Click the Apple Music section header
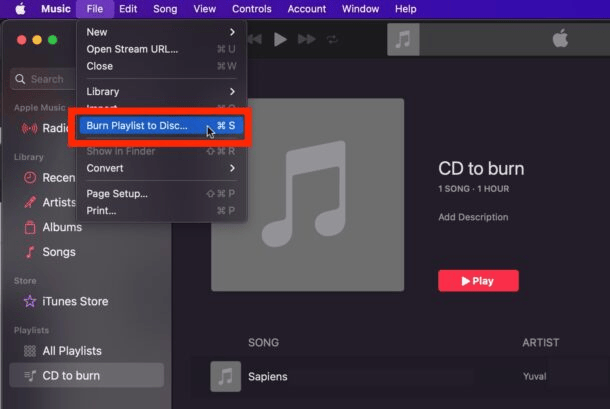610x409 pixels. 39,108
